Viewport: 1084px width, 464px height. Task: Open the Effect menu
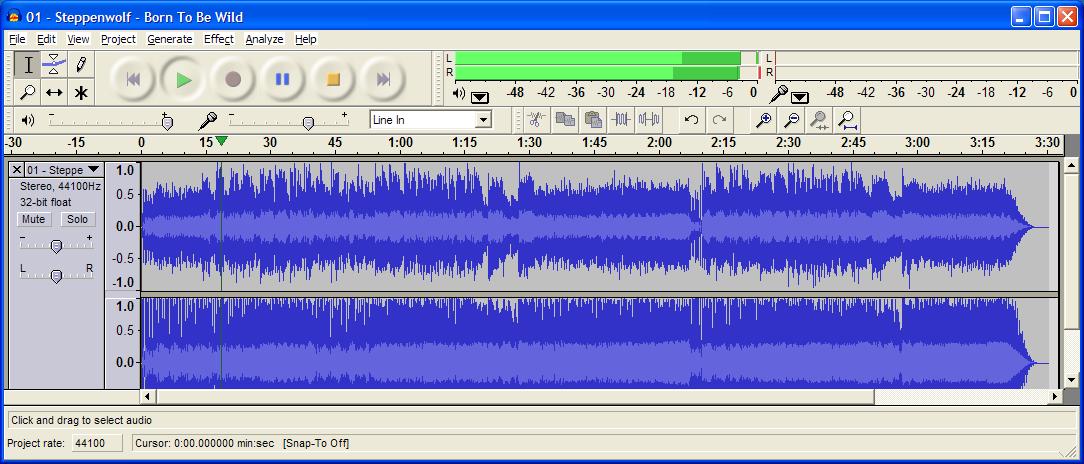click(218, 39)
